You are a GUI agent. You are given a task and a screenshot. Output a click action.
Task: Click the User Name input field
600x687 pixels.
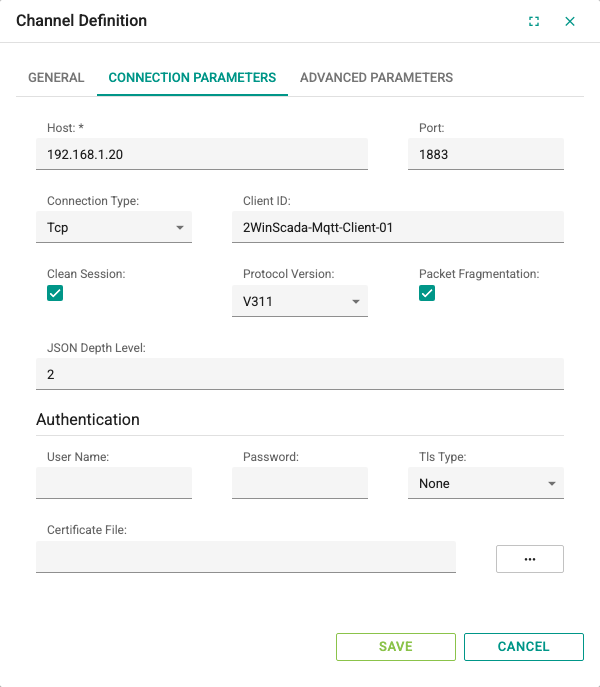click(114, 483)
